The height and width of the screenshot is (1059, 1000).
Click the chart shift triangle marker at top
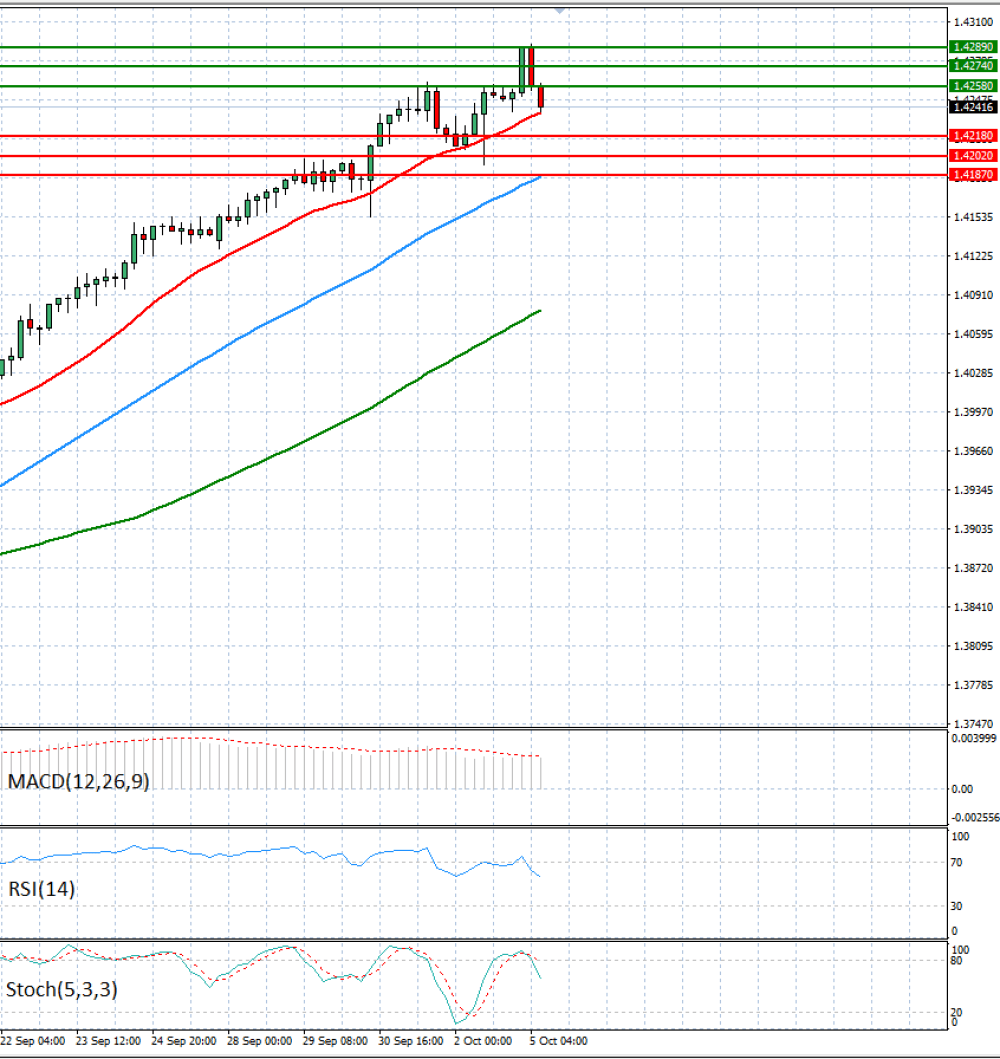560,11
